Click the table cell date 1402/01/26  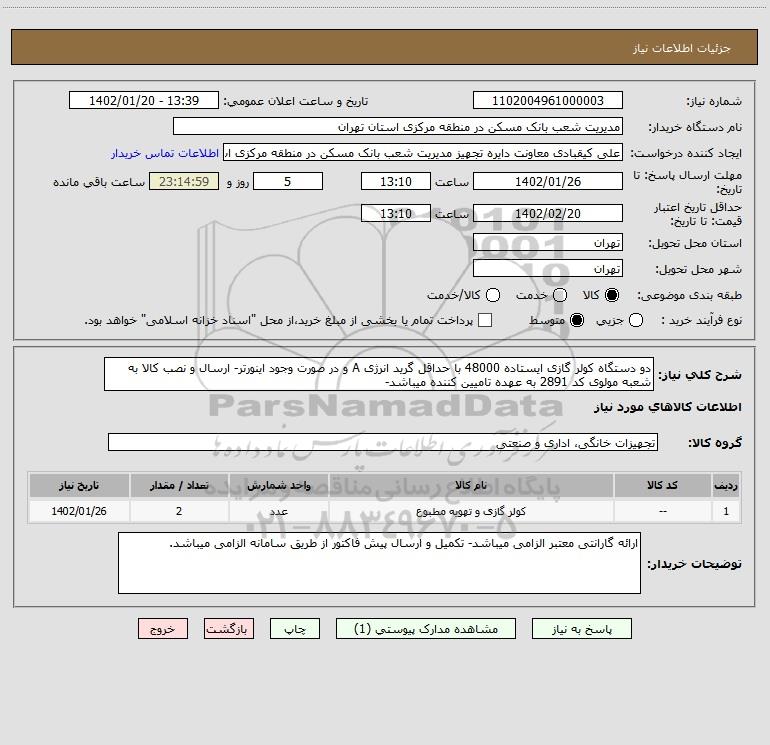pyautogui.click(x=79, y=511)
